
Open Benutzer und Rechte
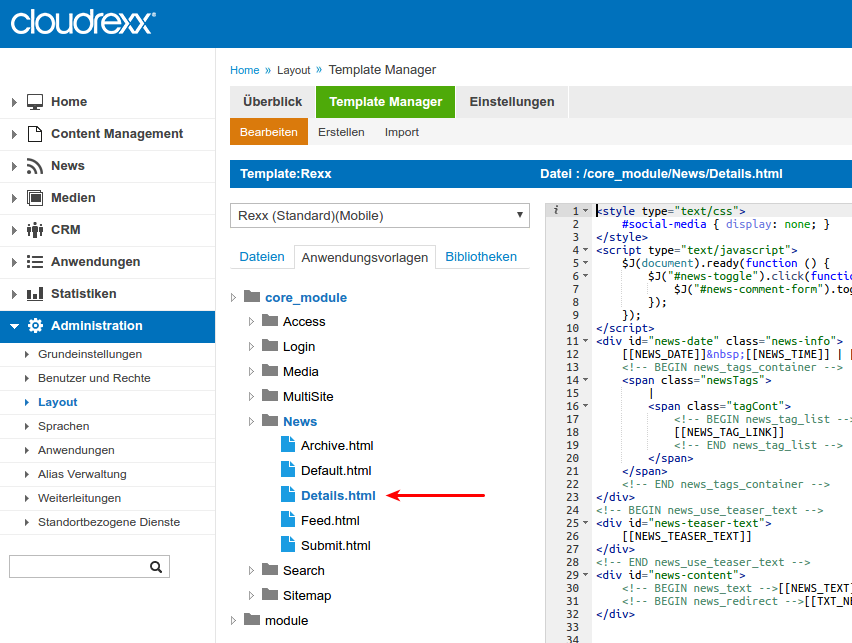point(94,378)
